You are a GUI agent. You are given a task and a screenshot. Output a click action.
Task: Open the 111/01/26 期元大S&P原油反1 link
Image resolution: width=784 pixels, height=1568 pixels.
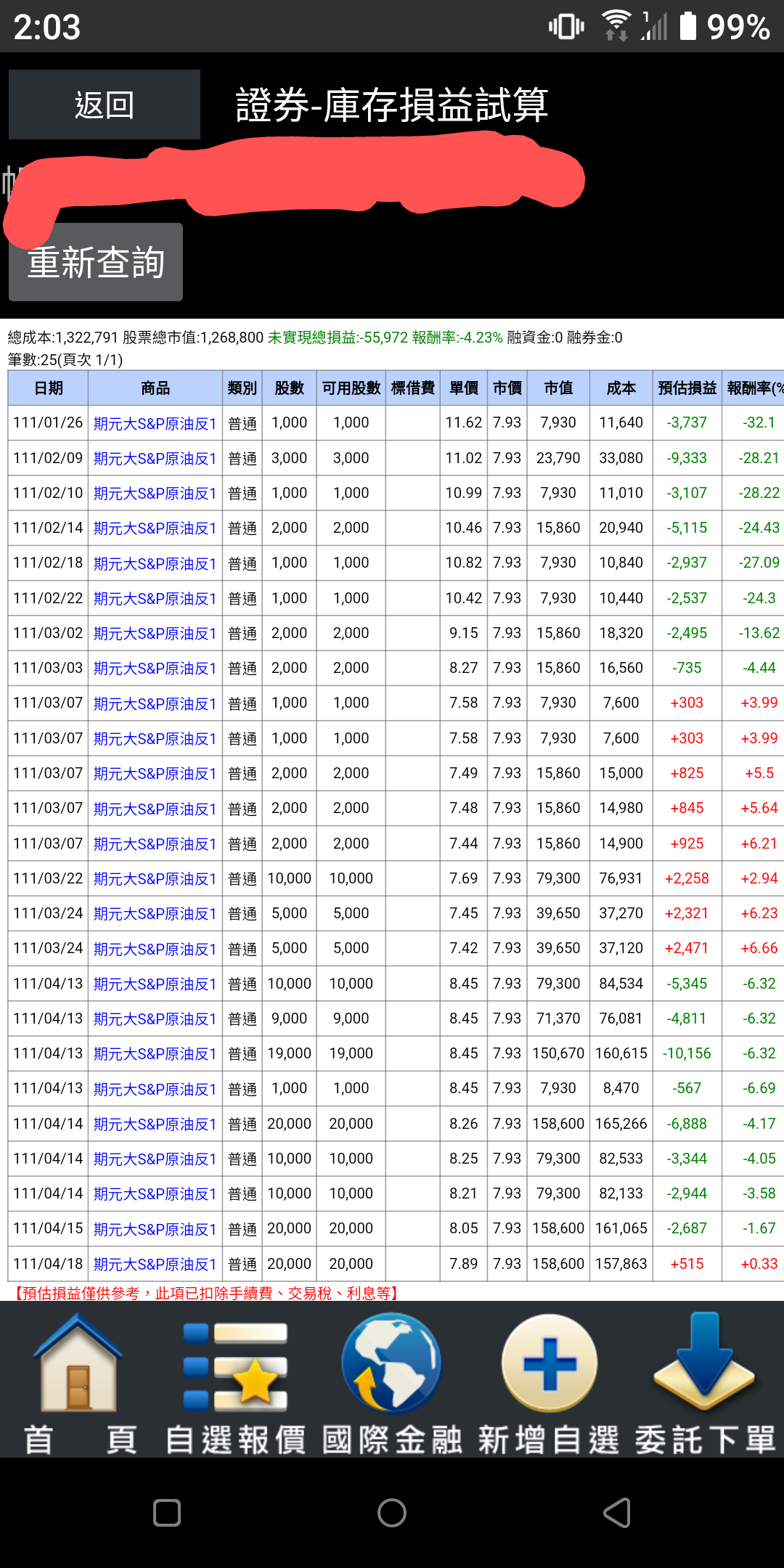coord(155,424)
